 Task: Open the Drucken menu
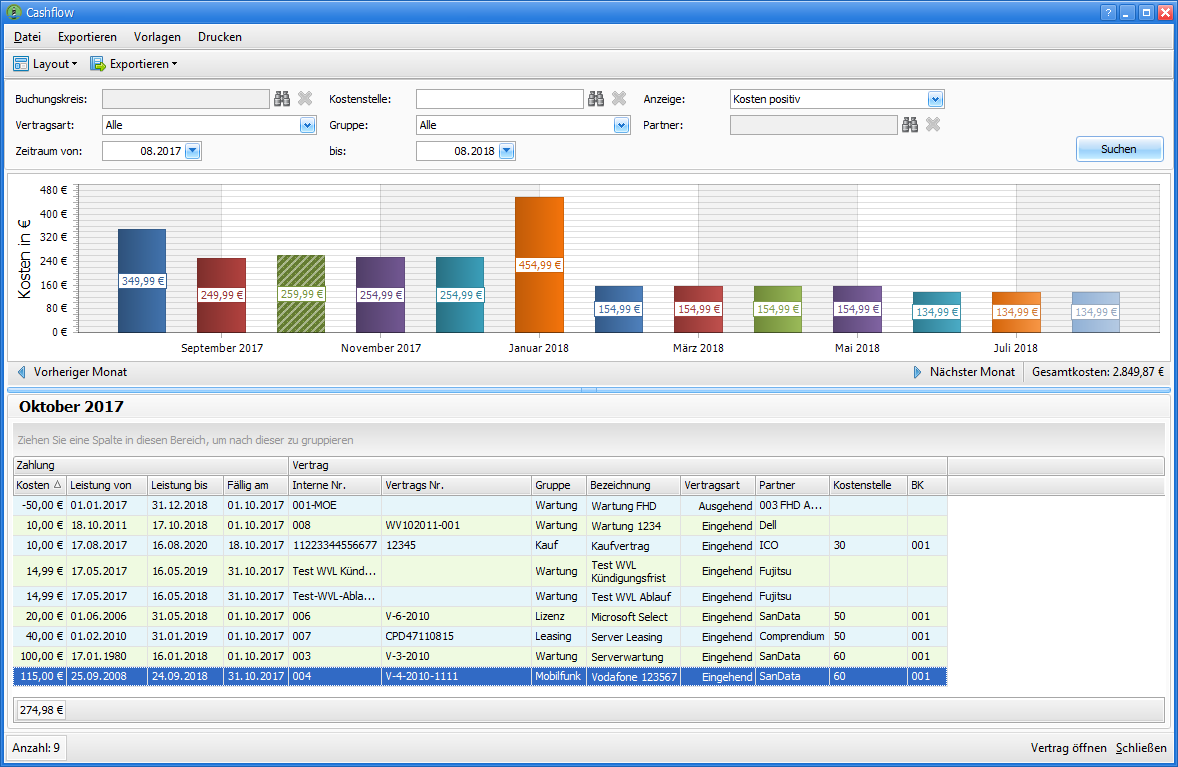pyautogui.click(x=219, y=37)
